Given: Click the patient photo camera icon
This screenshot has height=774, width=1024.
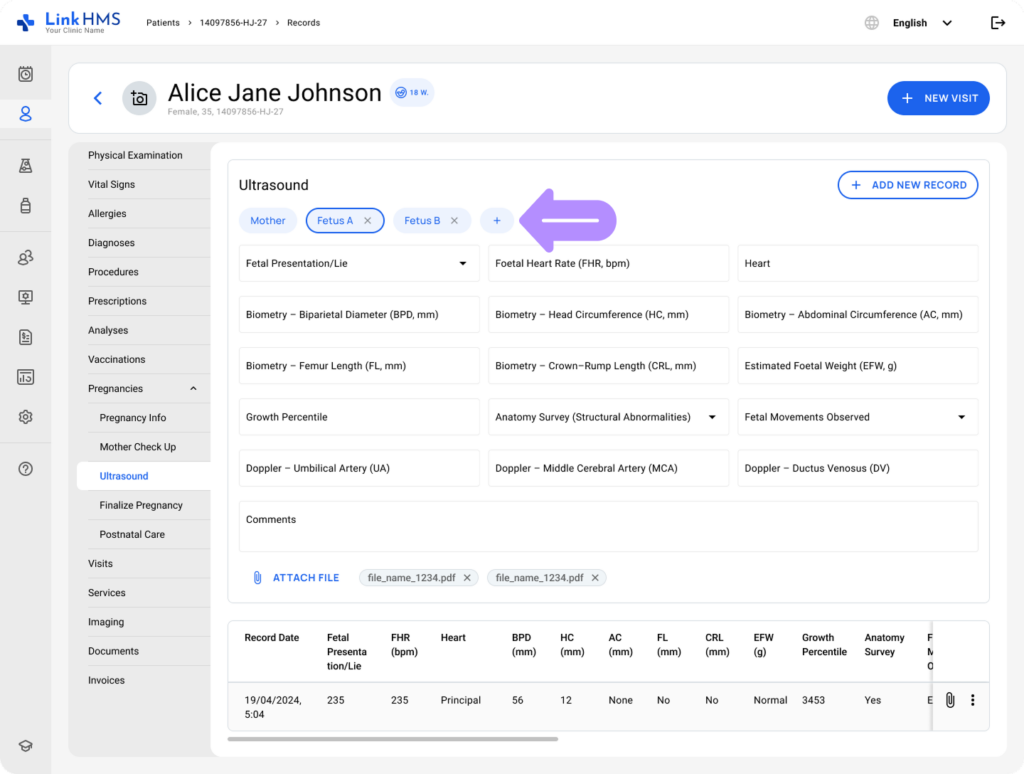Looking at the screenshot, I should [x=139, y=98].
